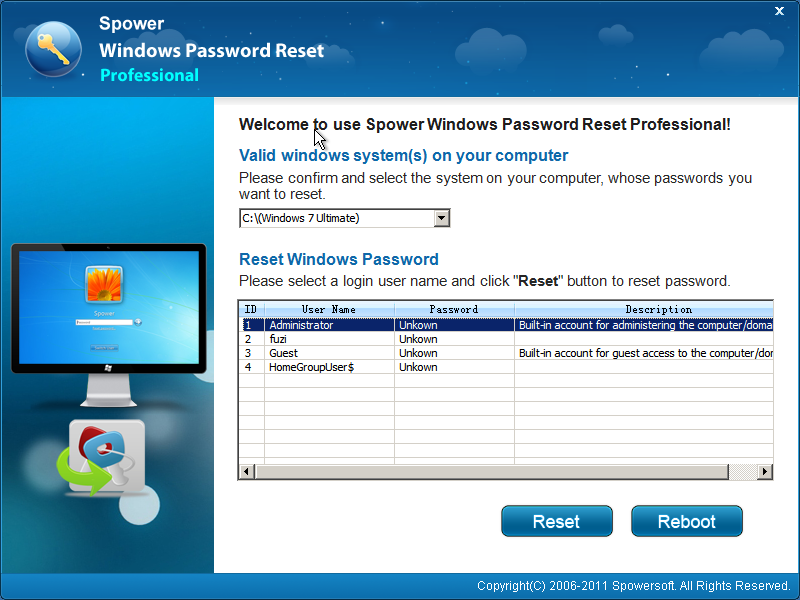Click the password reset key icon
This screenshot has height=600, width=800.
pyautogui.click(x=103, y=459)
